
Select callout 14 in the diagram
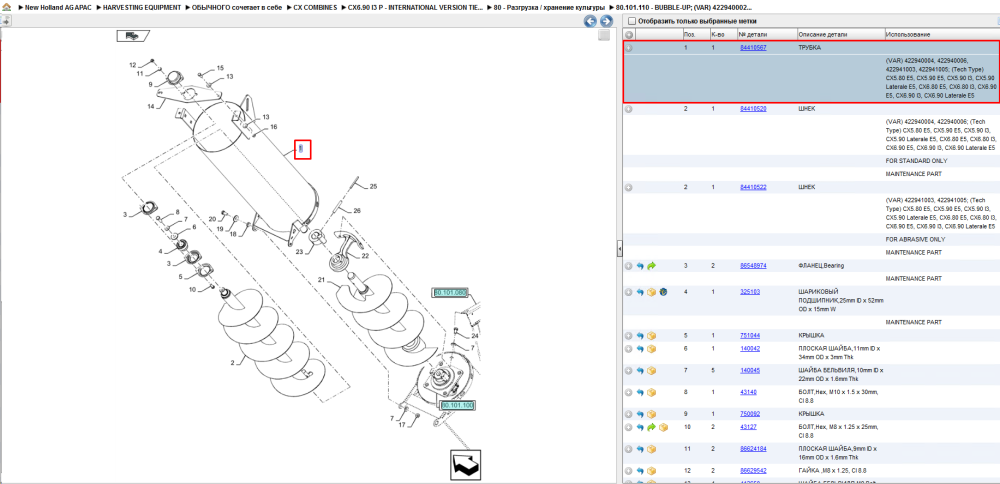click(151, 106)
